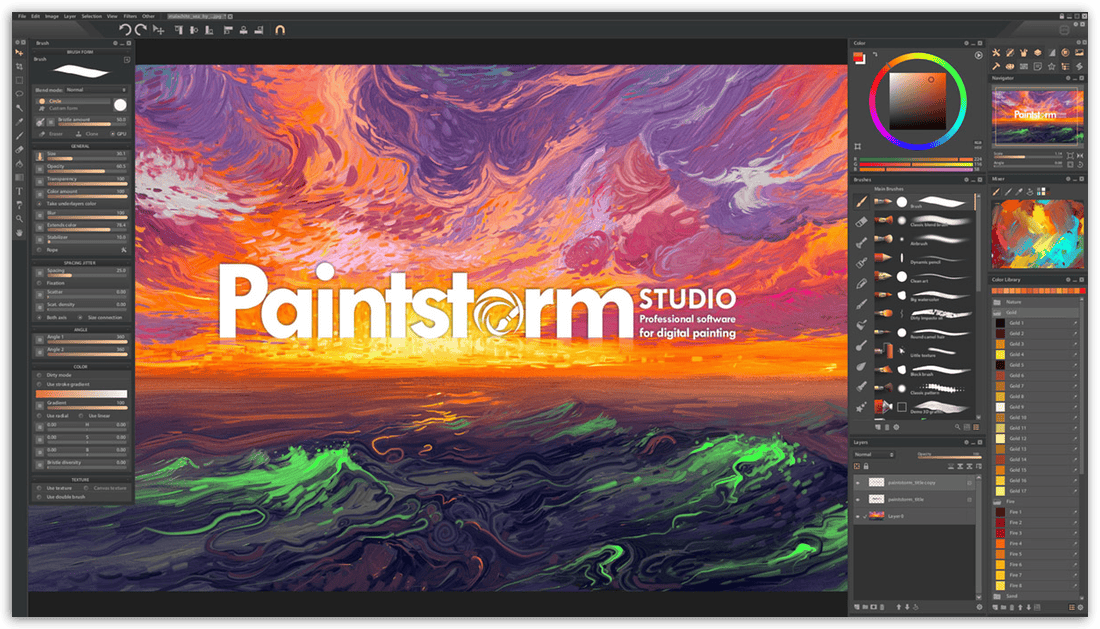This screenshot has width=1100, height=629.
Task: Select the Gradient tool in left toolbar
Action: tap(20, 177)
